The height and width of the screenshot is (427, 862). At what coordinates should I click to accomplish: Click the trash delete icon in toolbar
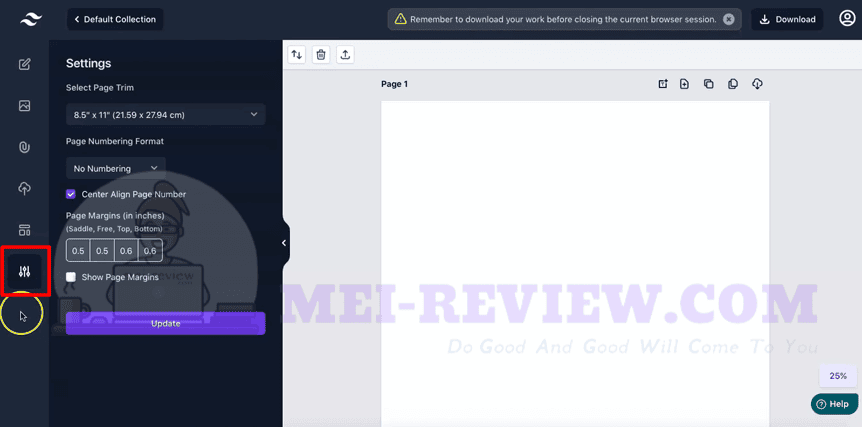[321, 54]
